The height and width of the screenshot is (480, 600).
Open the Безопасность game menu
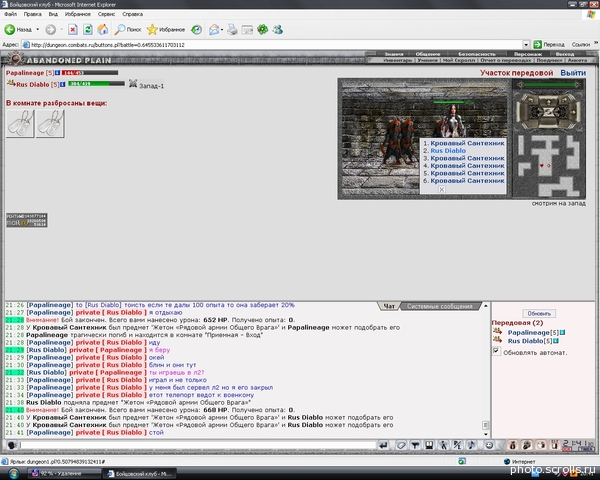coord(477,54)
